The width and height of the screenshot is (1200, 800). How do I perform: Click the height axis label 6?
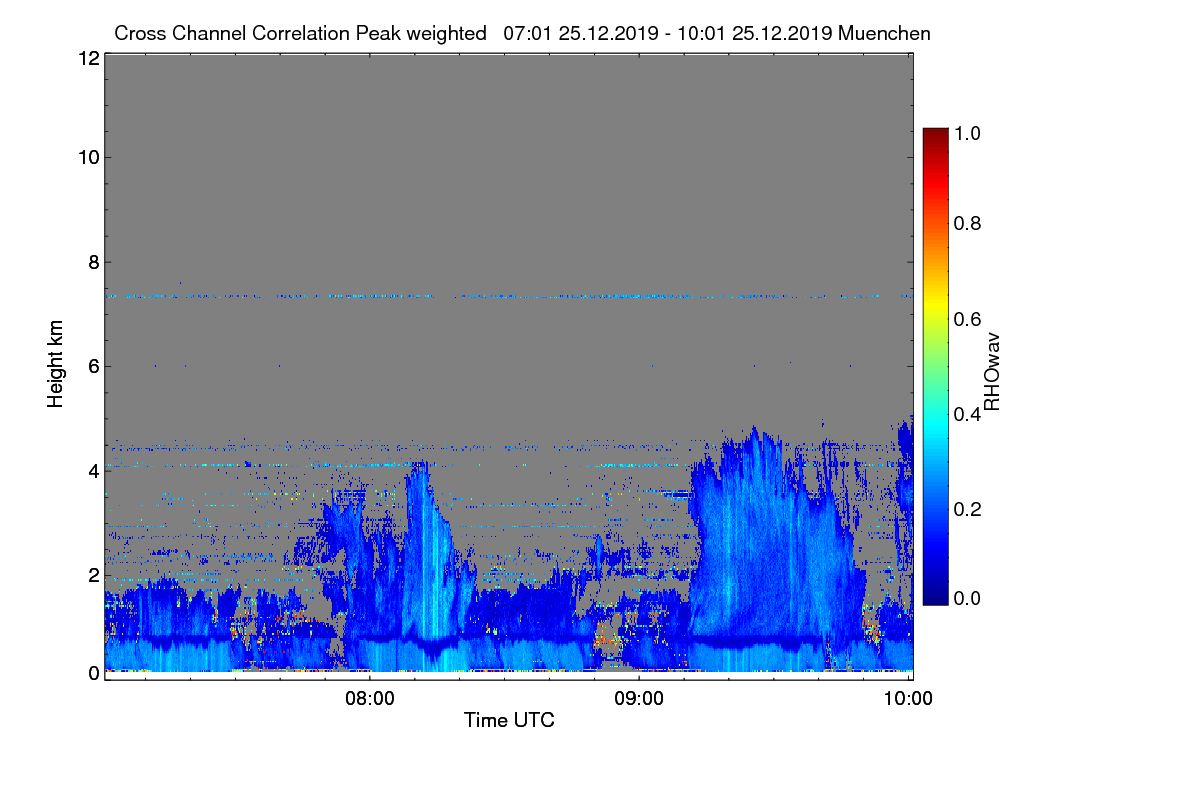coord(92,366)
